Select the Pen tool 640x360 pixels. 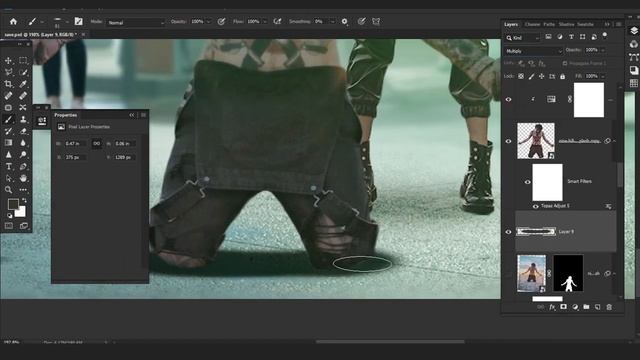pyautogui.click(x=23, y=167)
